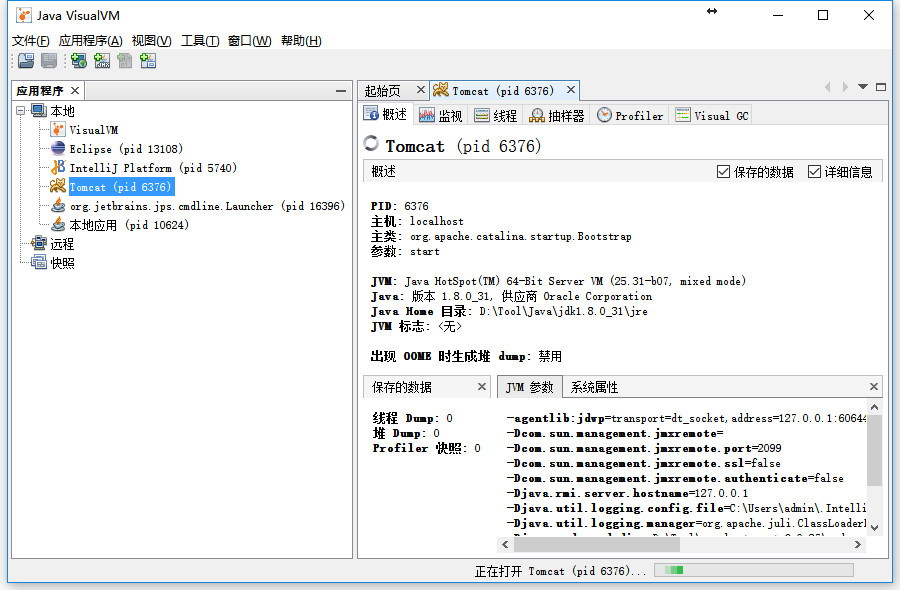Click the Java cup icon for jps Launcher
Viewport: 900px width, 590px height.
click(58, 205)
